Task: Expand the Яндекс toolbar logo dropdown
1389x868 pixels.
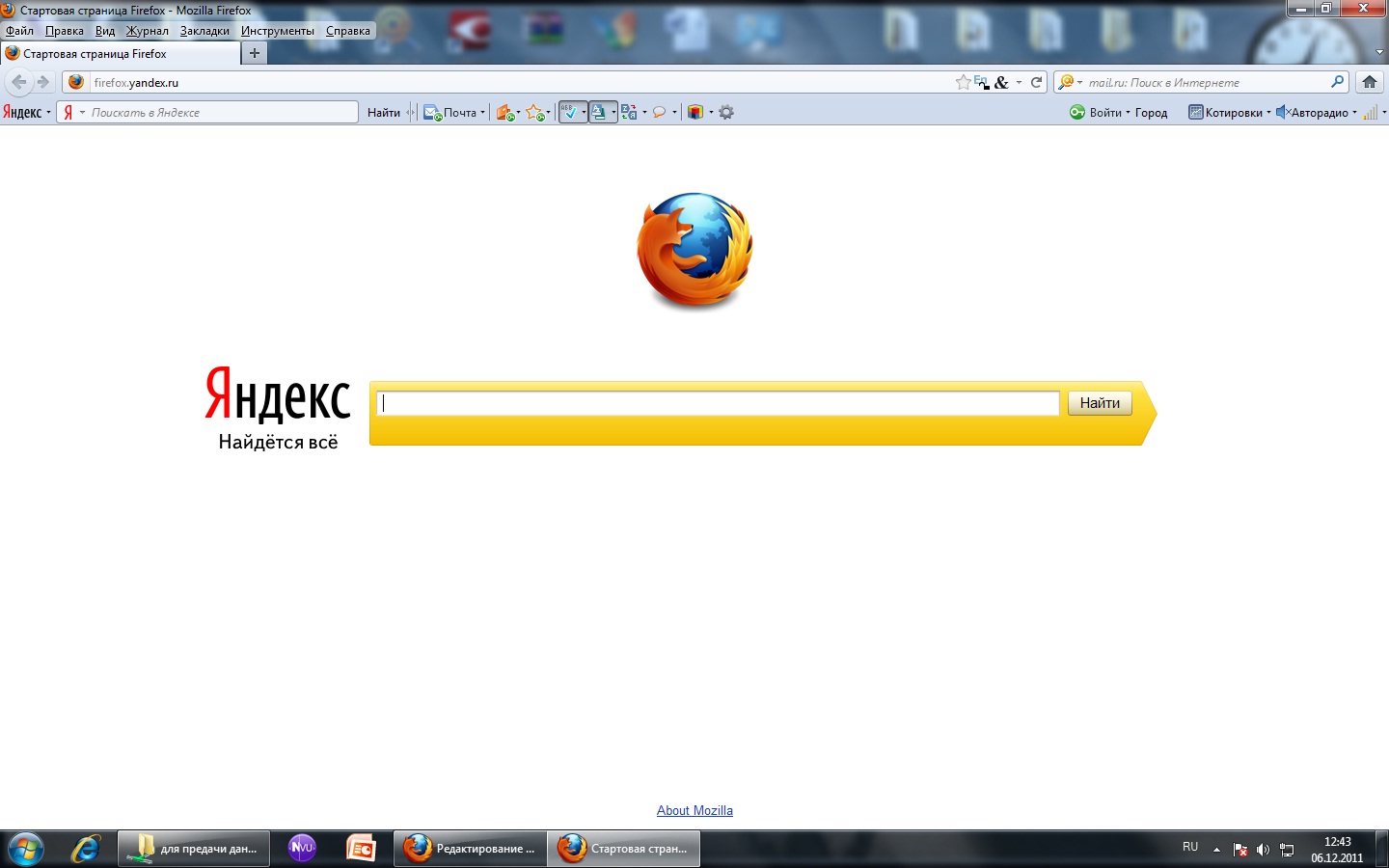Action: pos(48,113)
